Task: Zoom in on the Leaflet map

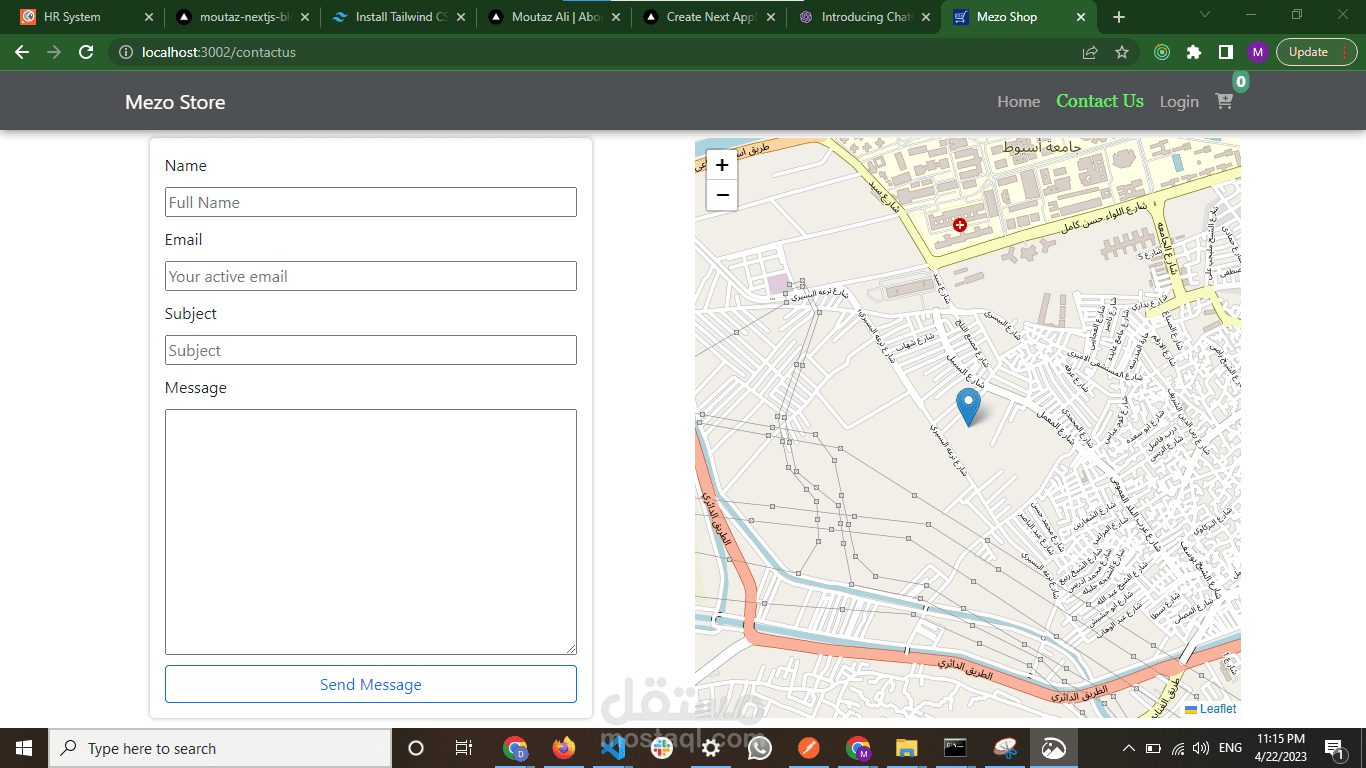Action: tap(722, 165)
